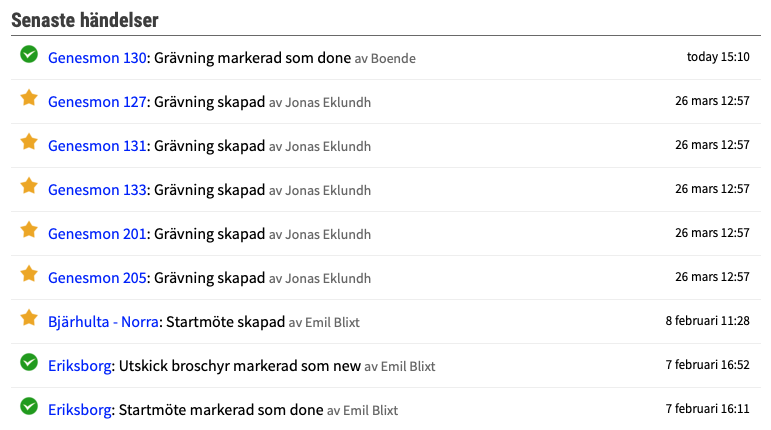Click the Senaste händelser heading
The height and width of the screenshot is (430, 771).
point(85,20)
